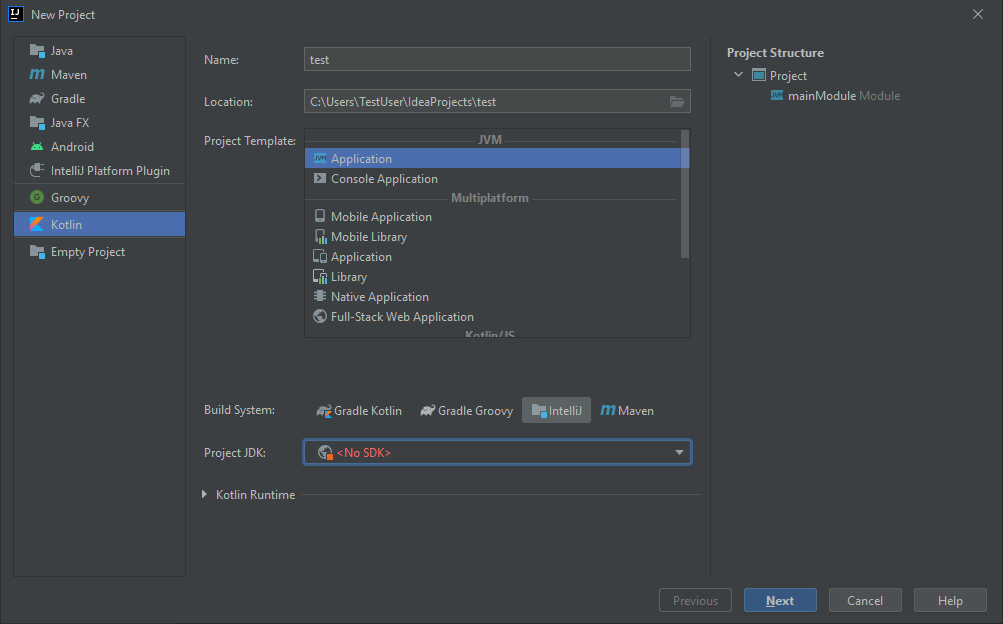Screen dimensions: 1003x624
Task: Select Maven as the build system
Action: pyautogui.click(x=627, y=411)
